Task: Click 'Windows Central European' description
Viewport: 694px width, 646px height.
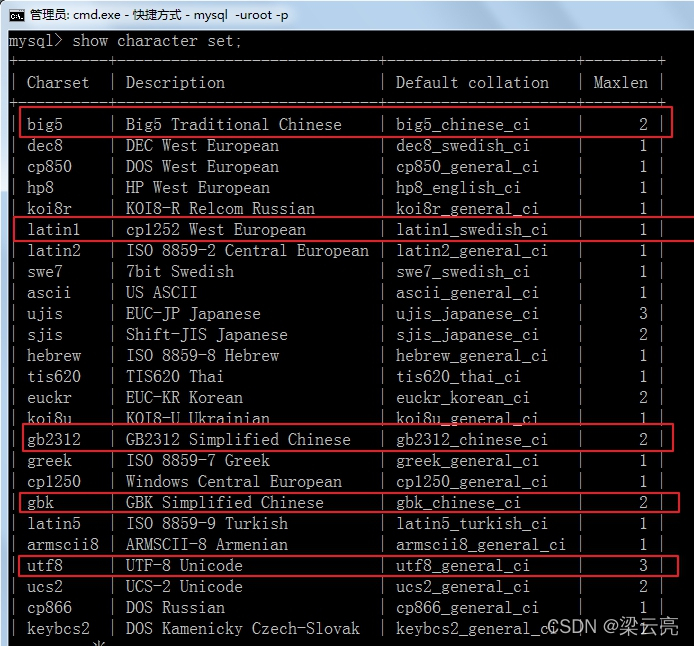Action: coord(234,482)
